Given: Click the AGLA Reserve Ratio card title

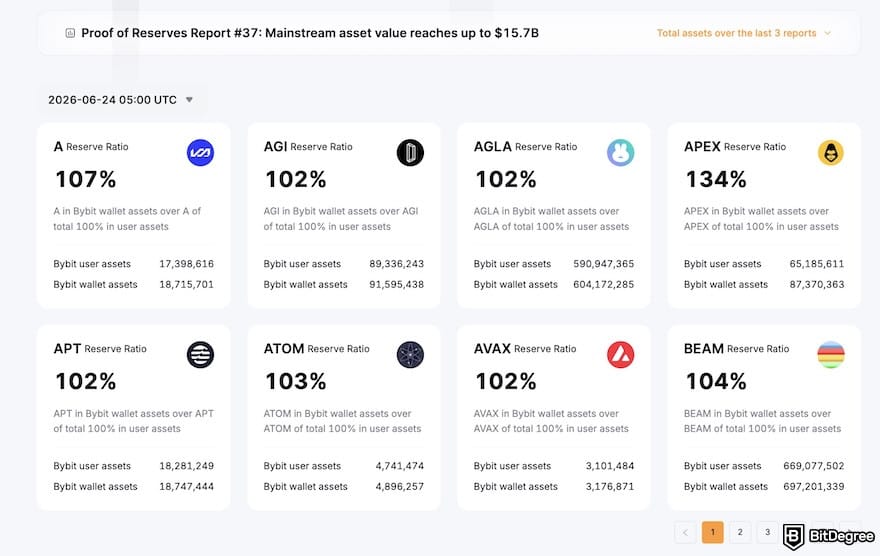Looking at the screenshot, I should [x=525, y=146].
